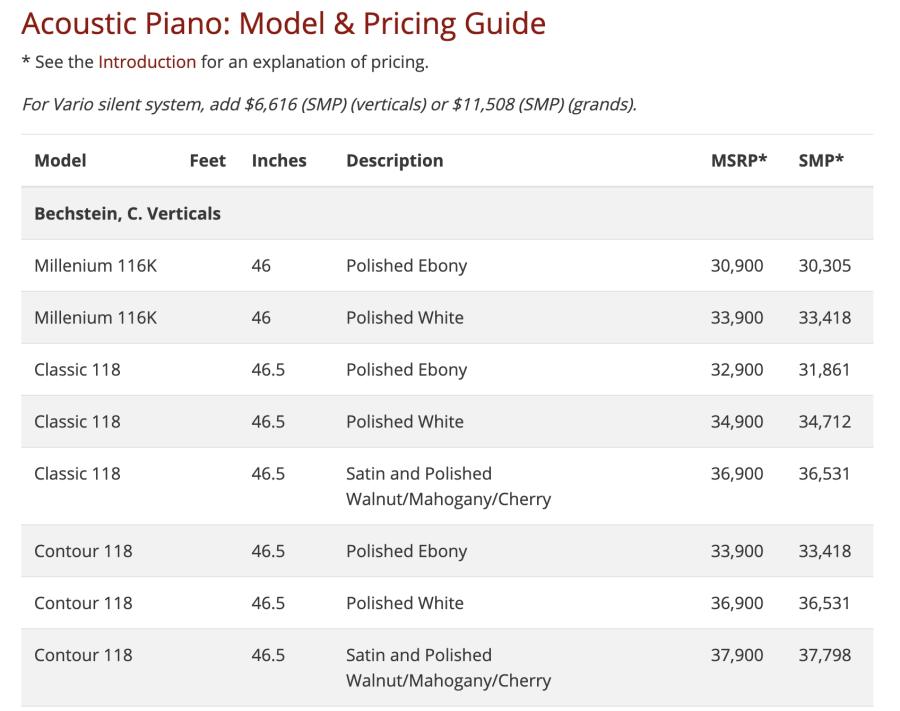Click the 37,900 MSRP price value

coord(737,655)
